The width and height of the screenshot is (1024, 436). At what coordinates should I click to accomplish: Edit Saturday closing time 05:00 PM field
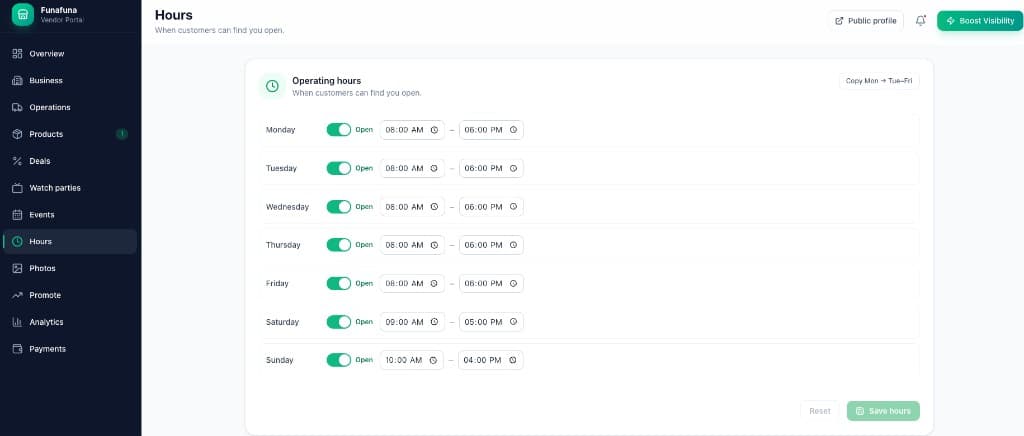click(x=491, y=322)
